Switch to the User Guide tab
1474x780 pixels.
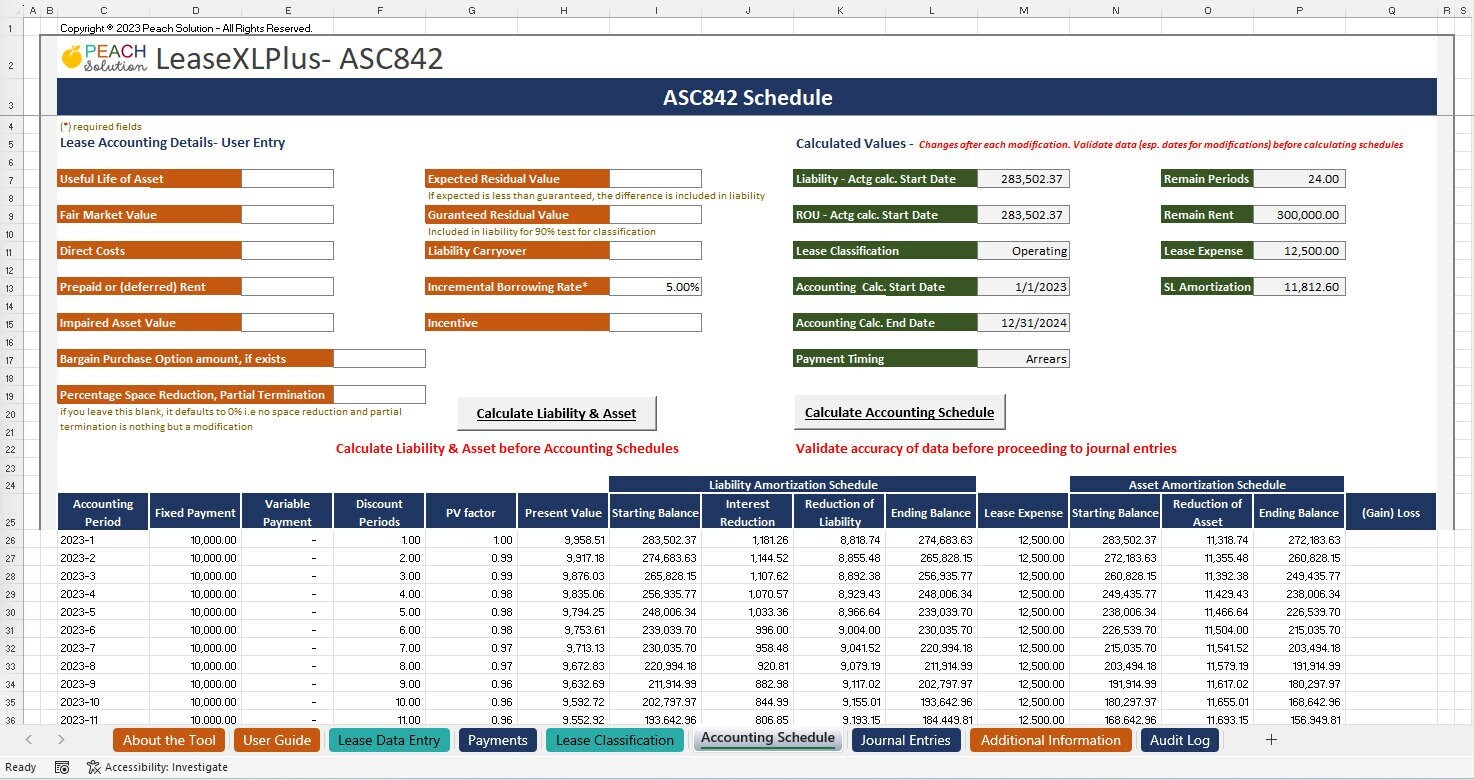click(277, 740)
